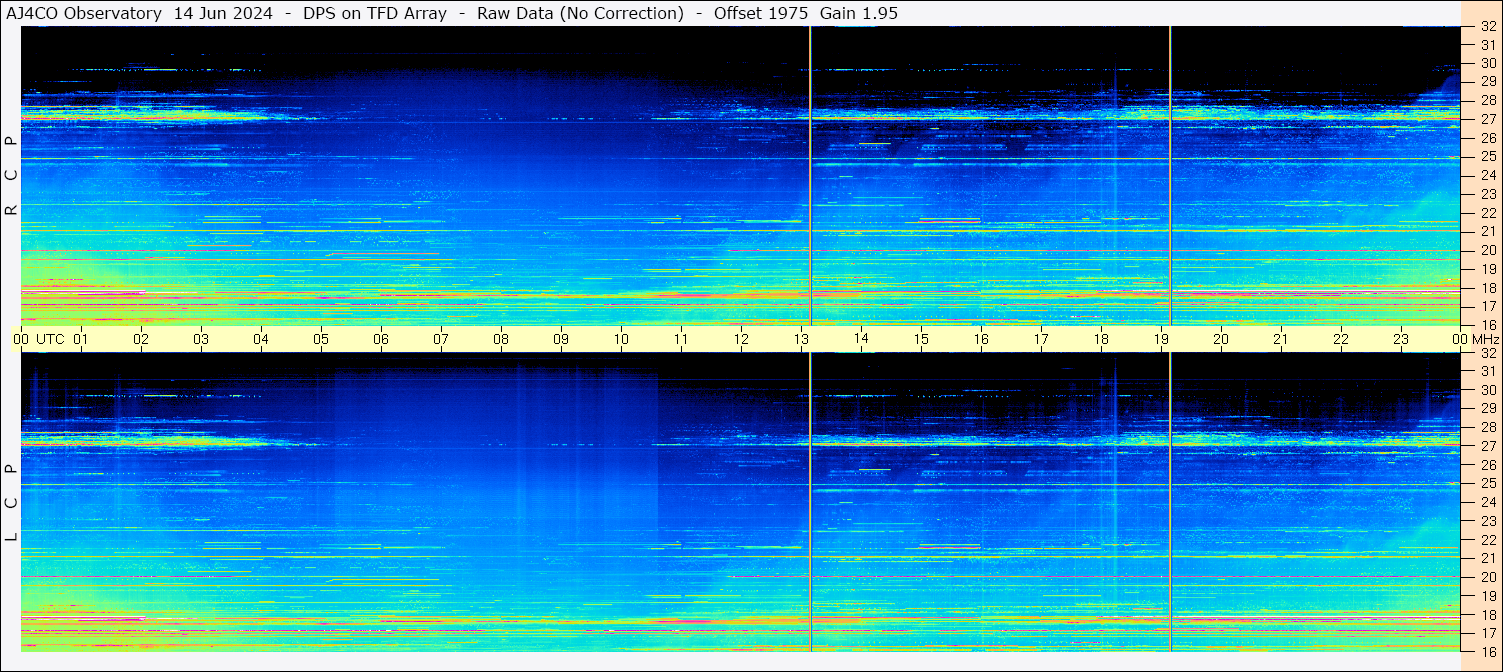Click the AJ4CO Observatory title text
The image size is (1503, 672).
(x=84, y=13)
